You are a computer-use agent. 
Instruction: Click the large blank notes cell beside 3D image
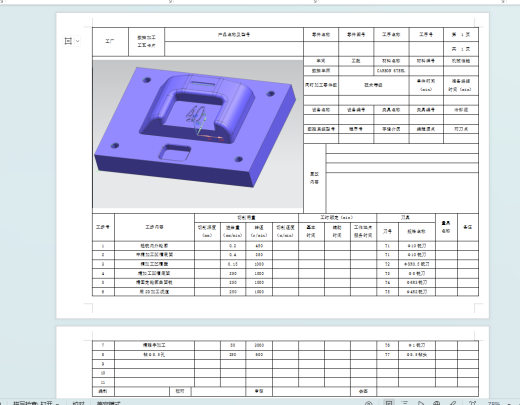click(402, 193)
